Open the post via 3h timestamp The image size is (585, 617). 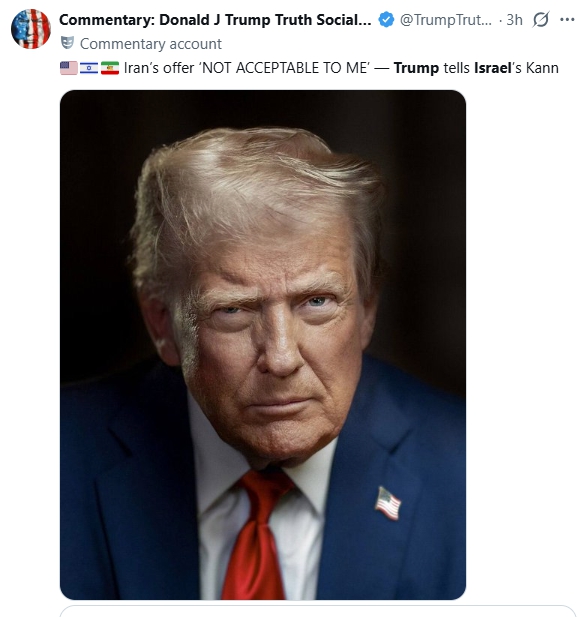[514, 20]
